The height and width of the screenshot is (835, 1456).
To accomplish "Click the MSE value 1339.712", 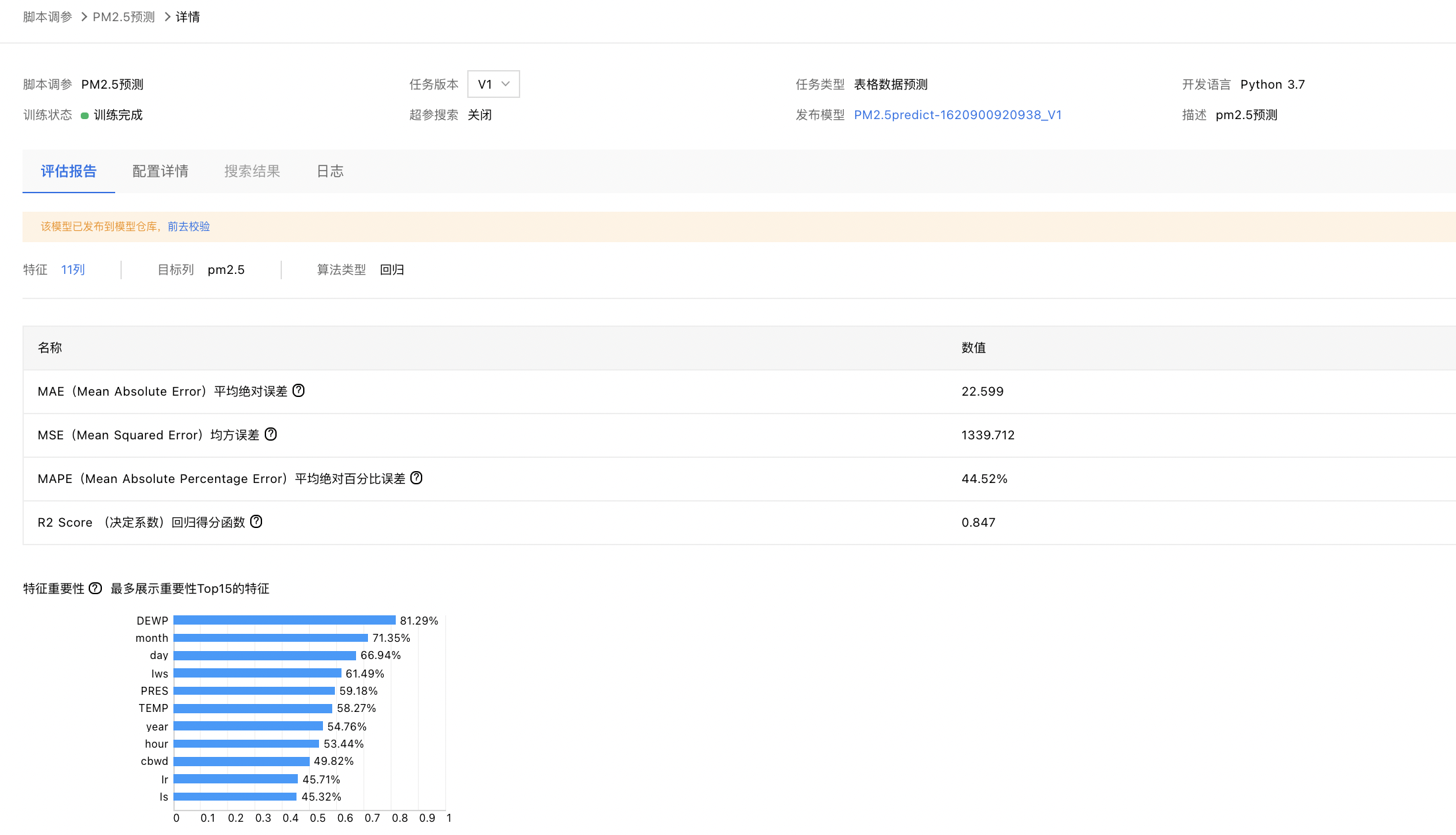I will point(988,435).
